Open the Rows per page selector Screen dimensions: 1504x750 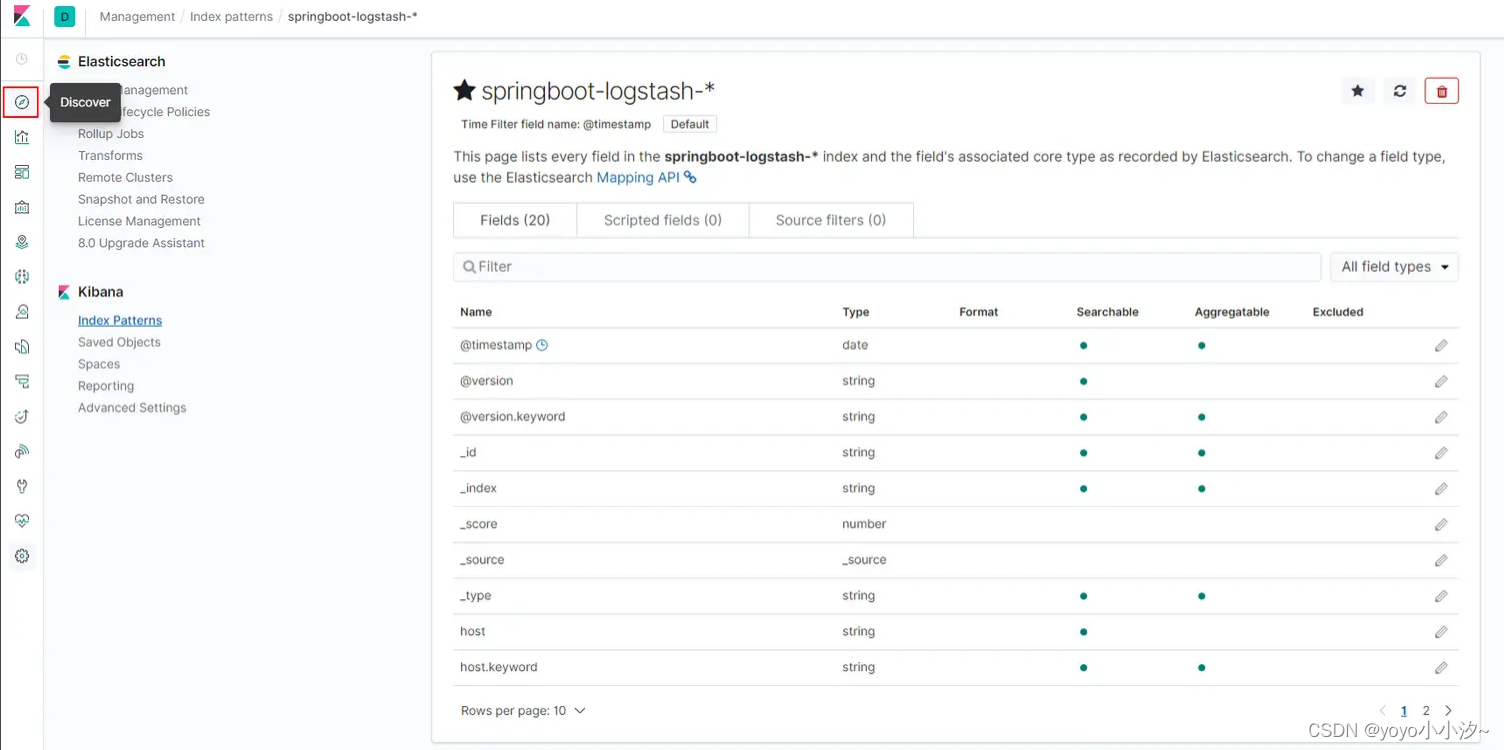pyautogui.click(x=523, y=711)
